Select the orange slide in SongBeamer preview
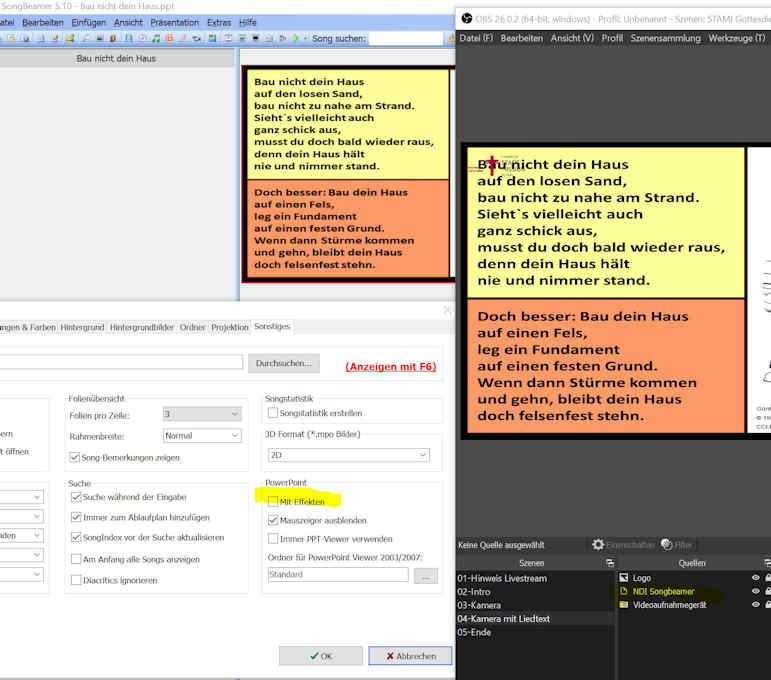This screenshot has height=680, width=771. 348,229
